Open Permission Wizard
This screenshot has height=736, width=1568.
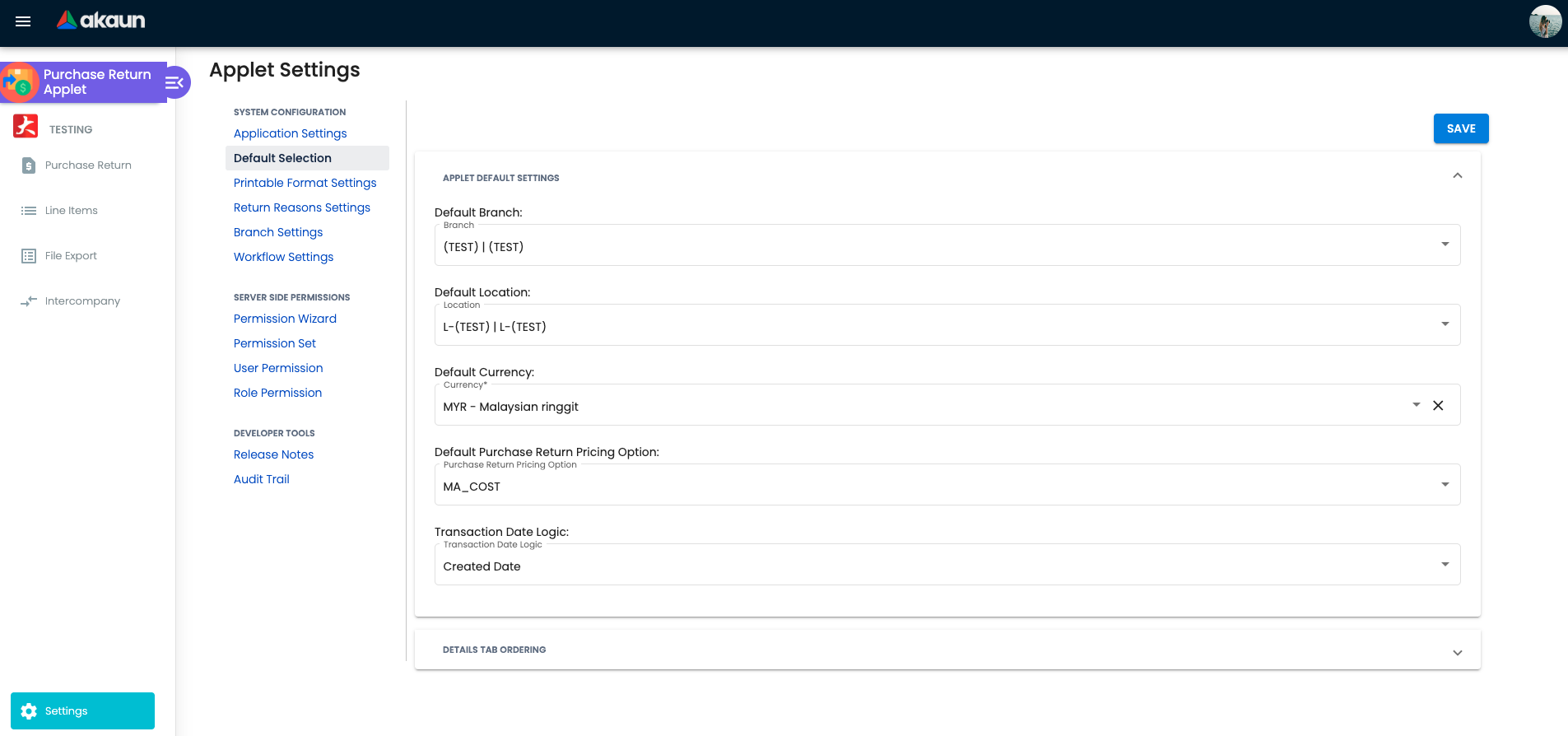pos(285,319)
